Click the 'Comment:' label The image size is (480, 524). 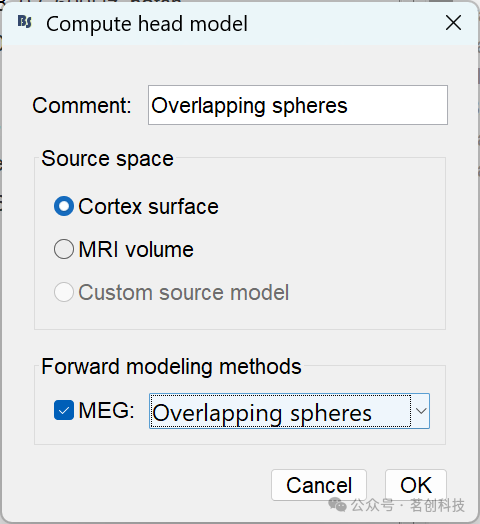(x=82, y=106)
